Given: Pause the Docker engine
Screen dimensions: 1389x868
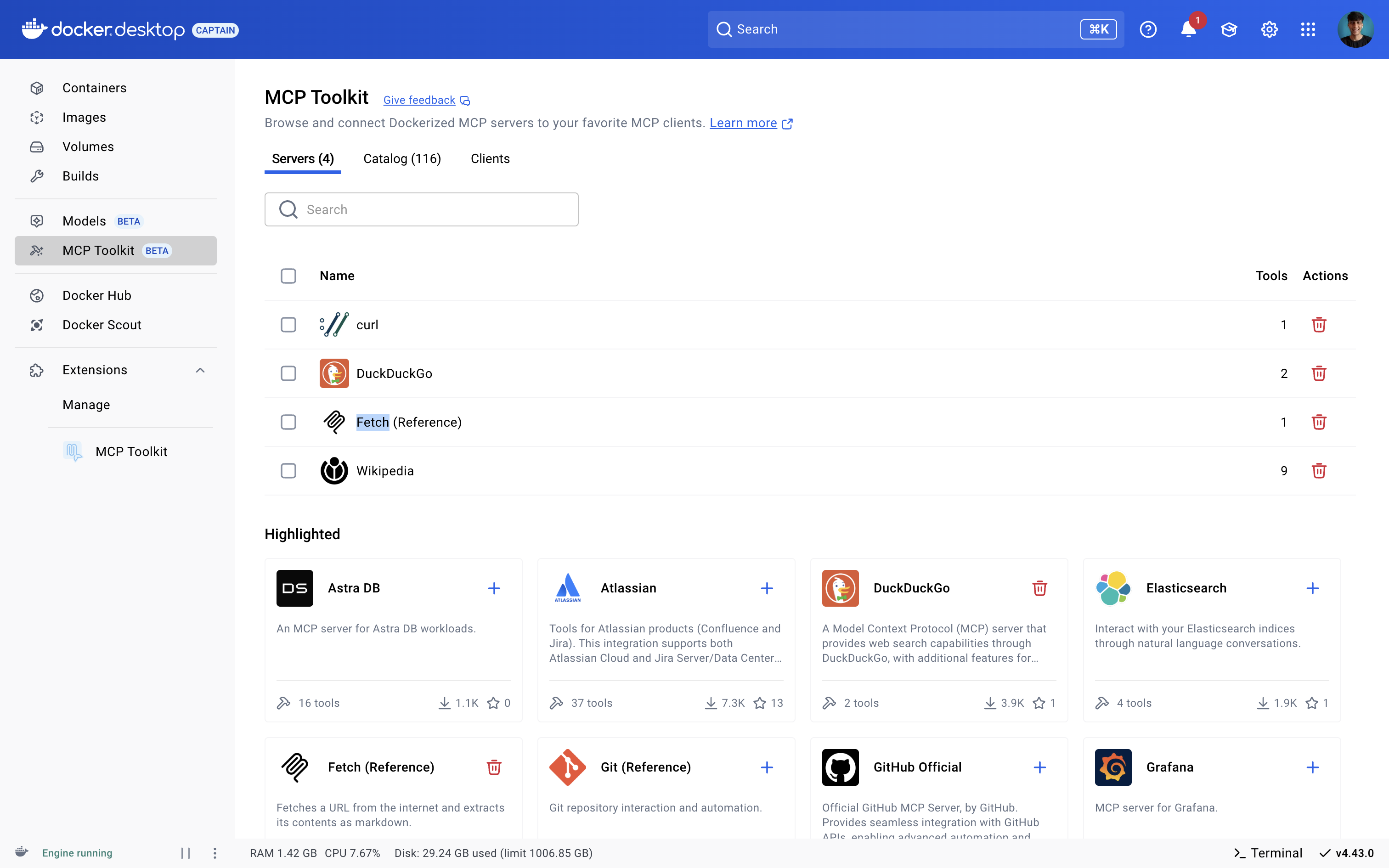Looking at the screenshot, I should 186,853.
